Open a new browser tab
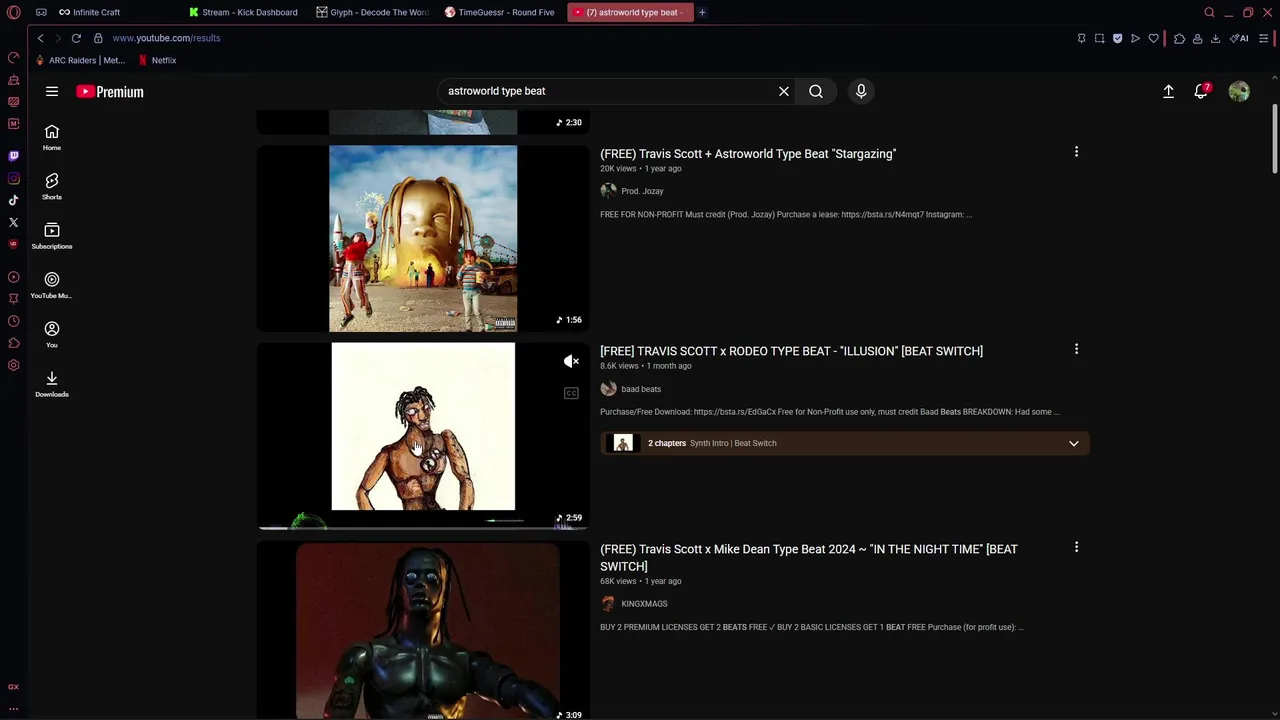This screenshot has height=720, width=1280. (702, 12)
